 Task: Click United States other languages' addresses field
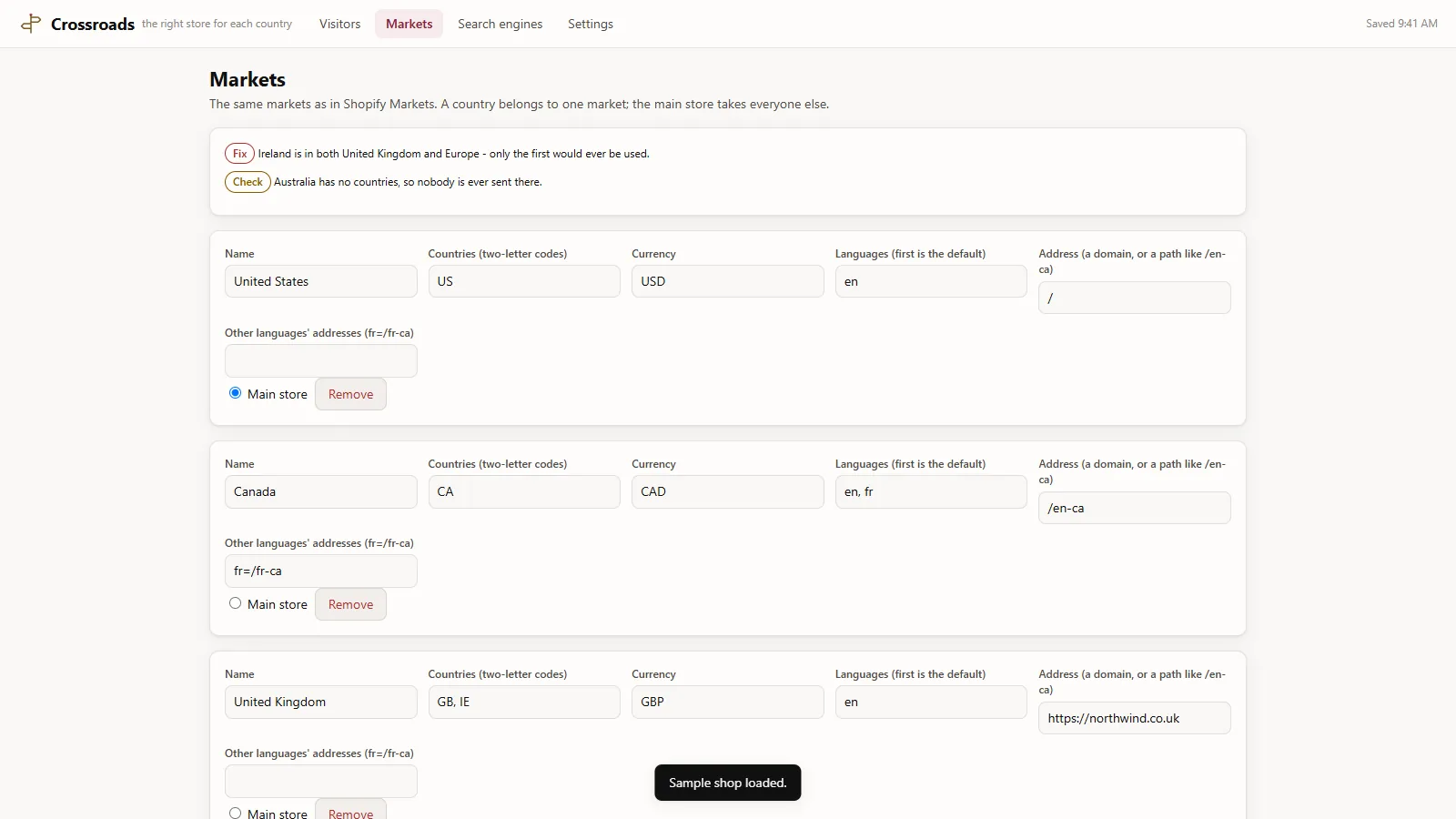[x=320, y=360]
